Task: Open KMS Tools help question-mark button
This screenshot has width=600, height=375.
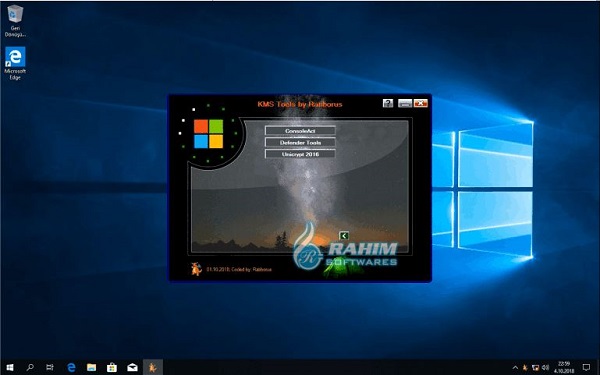Action: point(388,103)
